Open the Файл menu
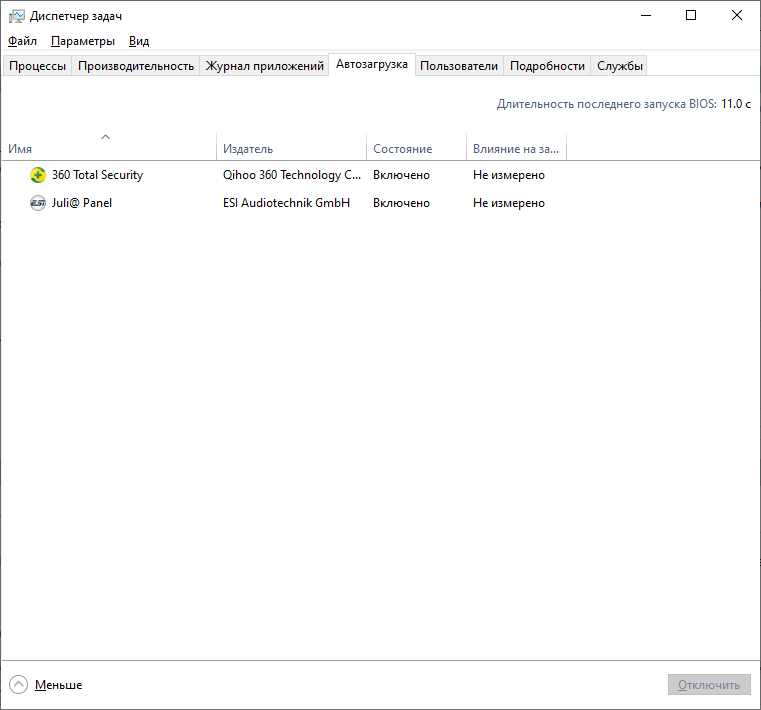 coord(22,41)
